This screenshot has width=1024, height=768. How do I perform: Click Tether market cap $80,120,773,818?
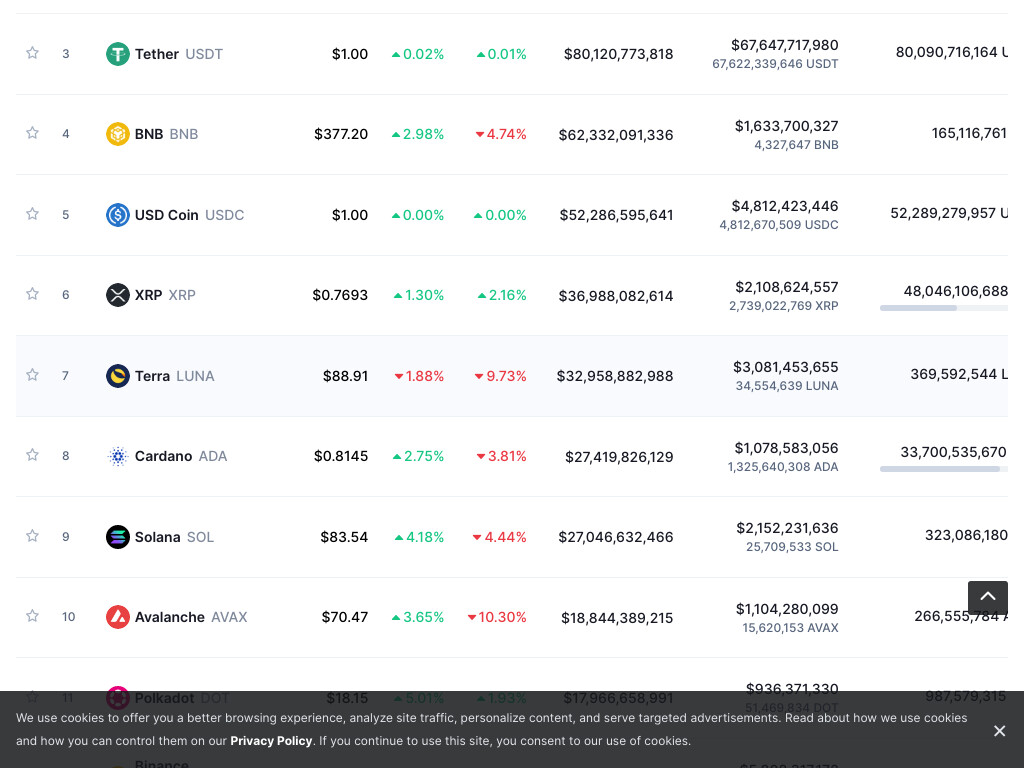(618, 54)
